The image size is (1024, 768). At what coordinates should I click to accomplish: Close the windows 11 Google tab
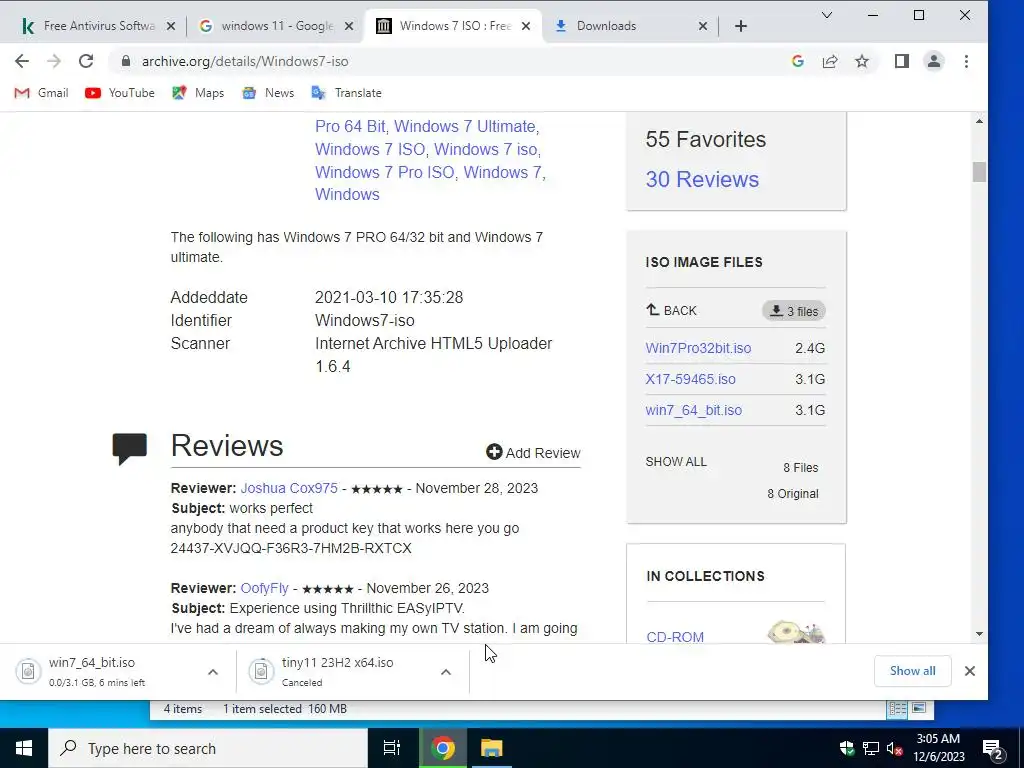pyautogui.click(x=349, y=26)
